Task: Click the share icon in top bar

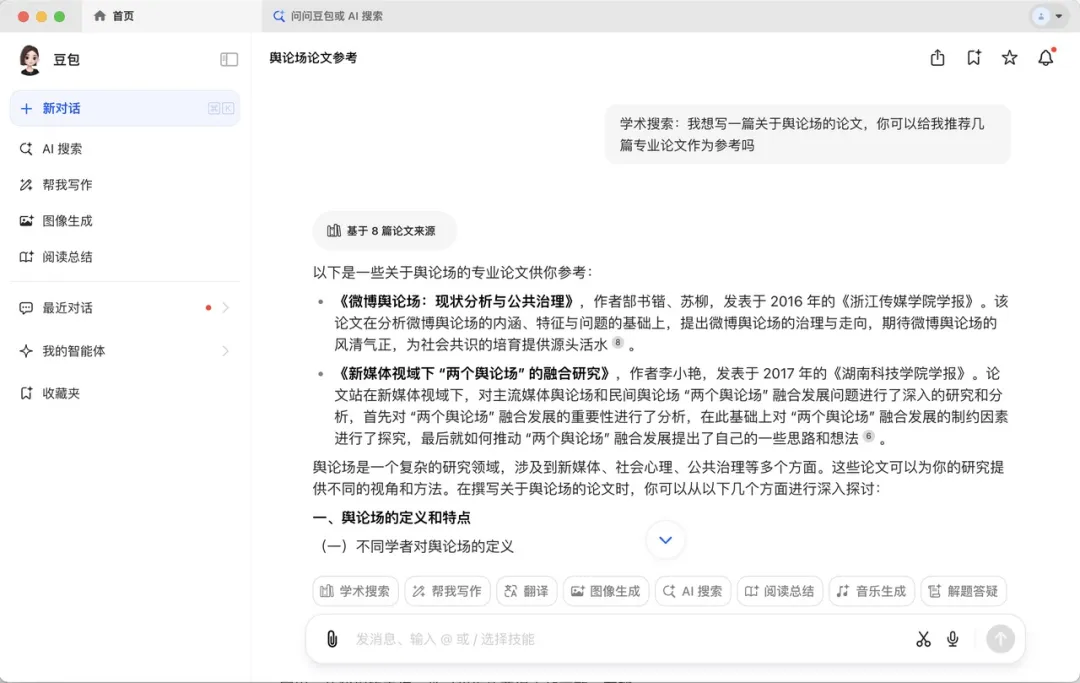Action: pos(937,58)
